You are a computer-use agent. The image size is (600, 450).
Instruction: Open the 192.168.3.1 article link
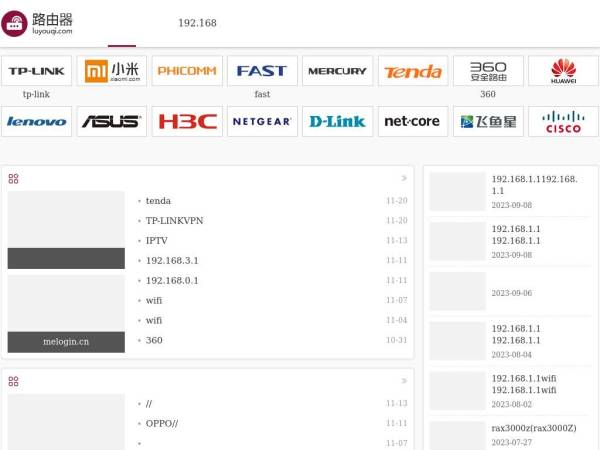(x=172, y=261)
